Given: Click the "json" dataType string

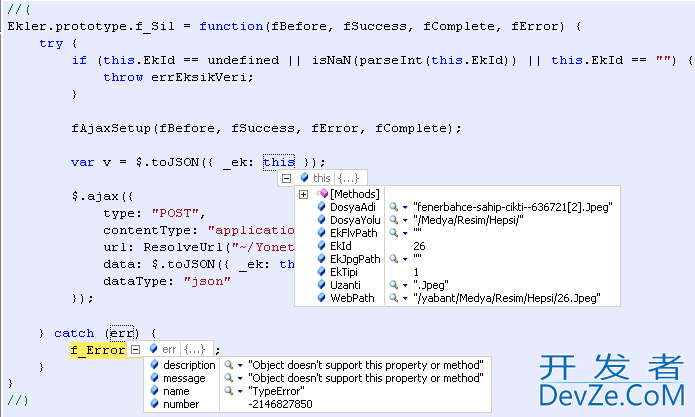Looking at the screenshot, I should [x=207, y=281].
